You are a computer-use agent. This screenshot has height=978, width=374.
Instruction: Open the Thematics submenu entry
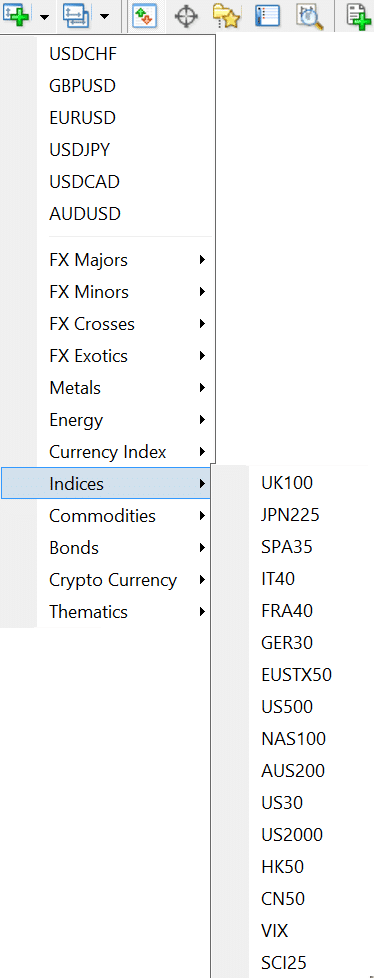(126, 612)
